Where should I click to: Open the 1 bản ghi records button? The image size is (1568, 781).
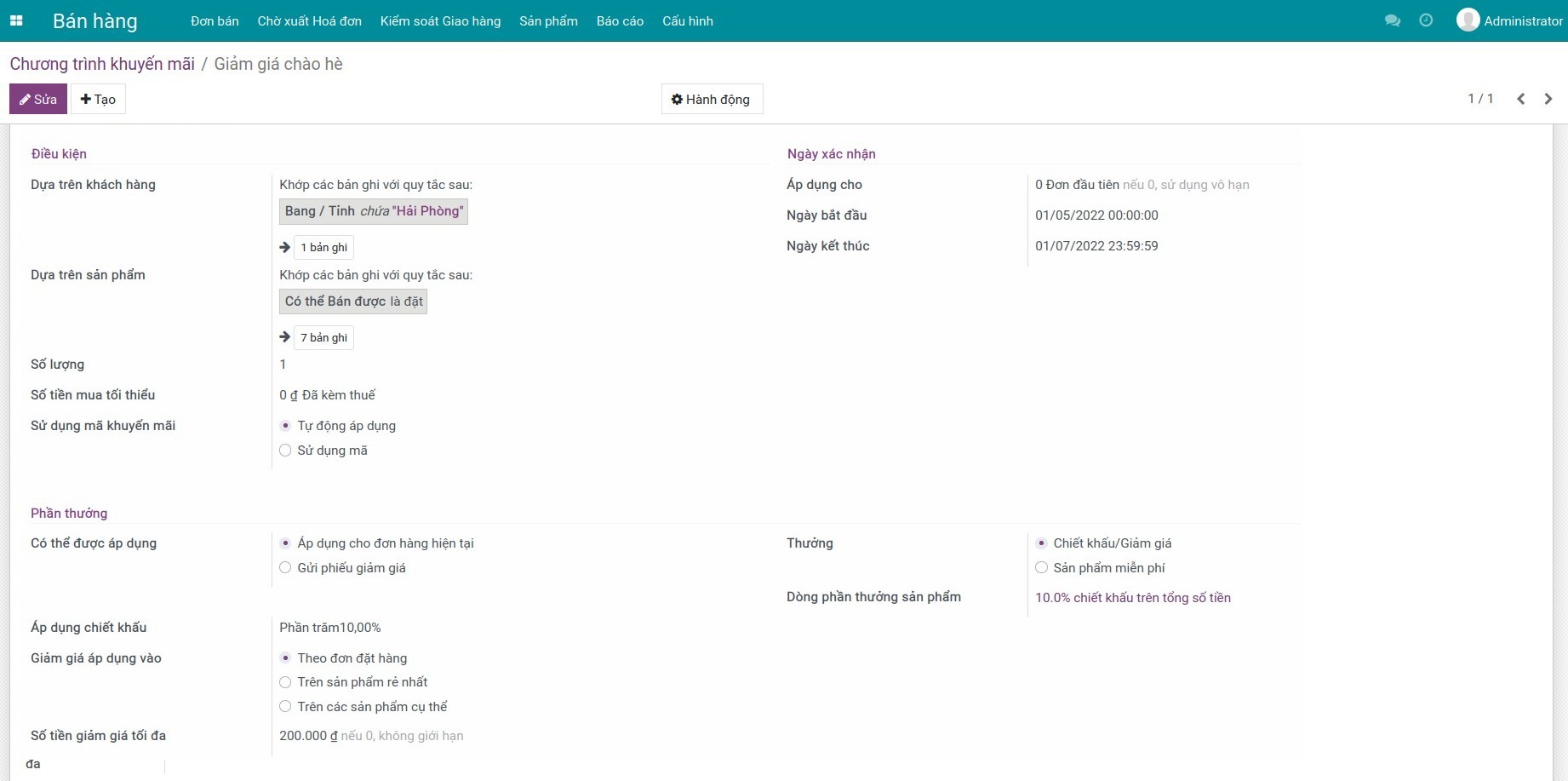323,247
